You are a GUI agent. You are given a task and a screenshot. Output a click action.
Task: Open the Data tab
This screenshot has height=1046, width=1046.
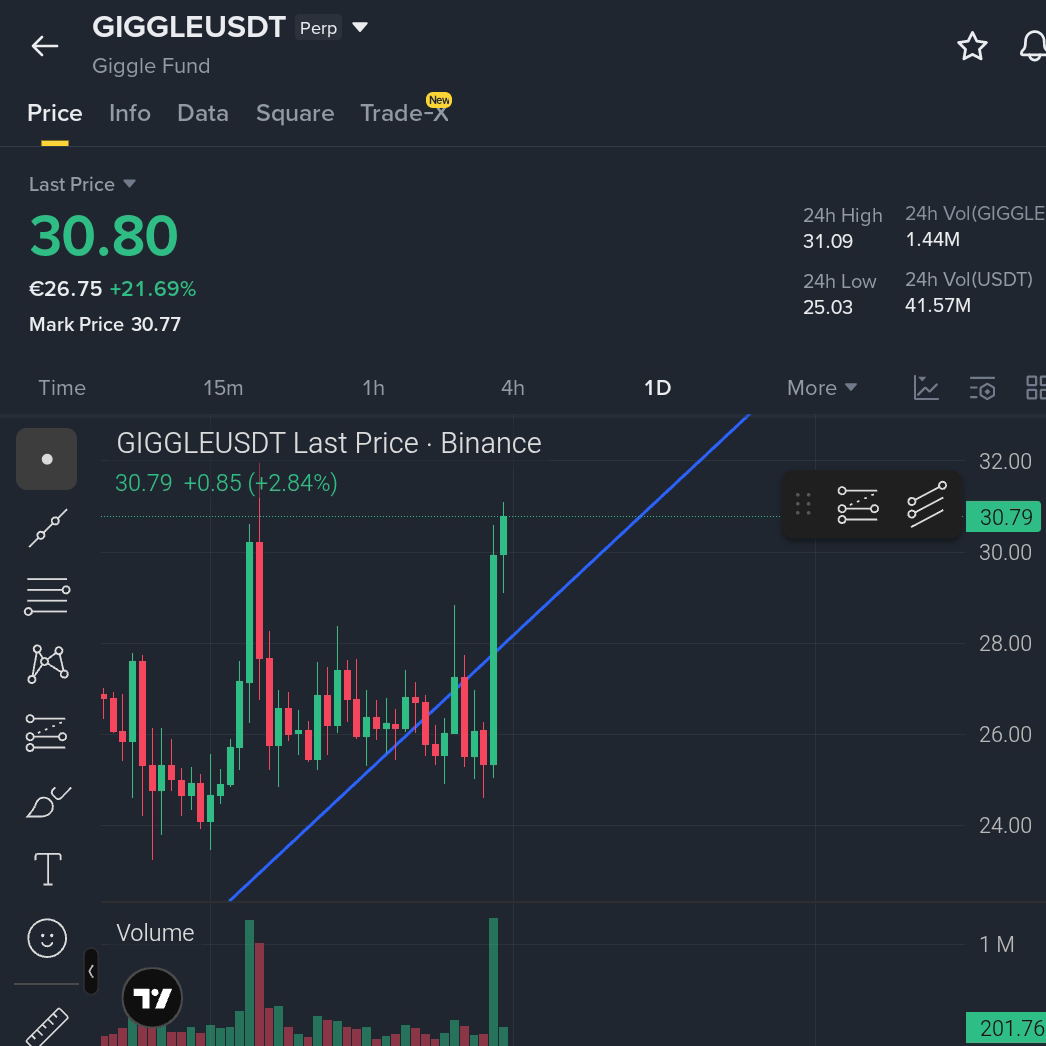pyautogui.click(x=203, y=113)
